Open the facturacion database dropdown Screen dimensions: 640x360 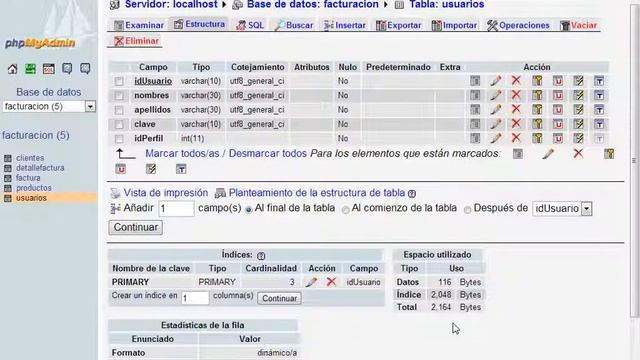click(49, 107)
